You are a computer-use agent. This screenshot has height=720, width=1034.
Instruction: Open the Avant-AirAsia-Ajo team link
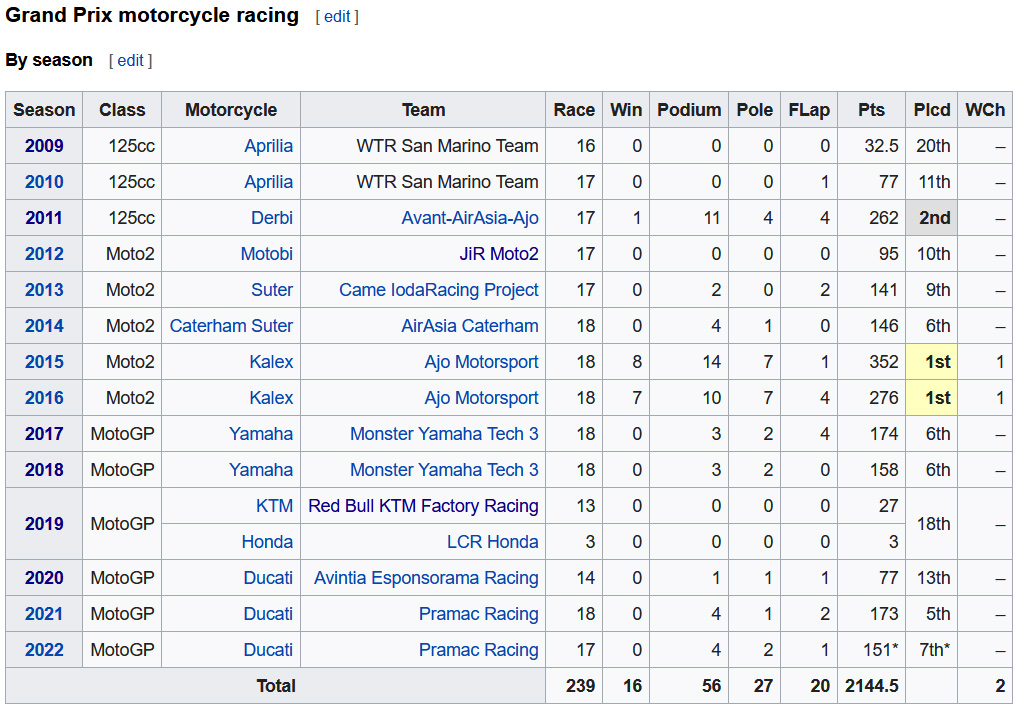click(x=470, y=218)
